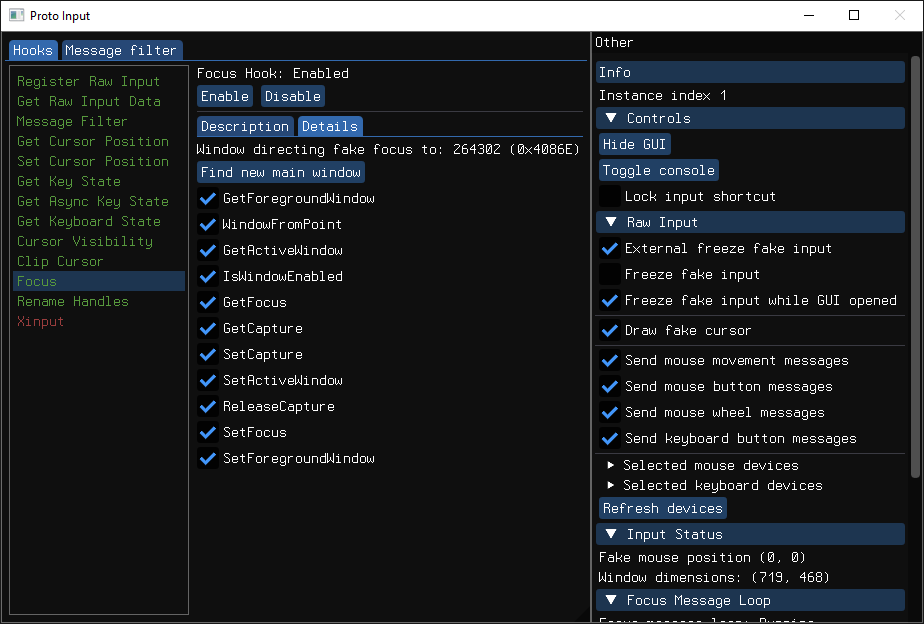Click the Hide GUI button
The image size is (924, 624).
pyautogui.click(x=635, y=144)
